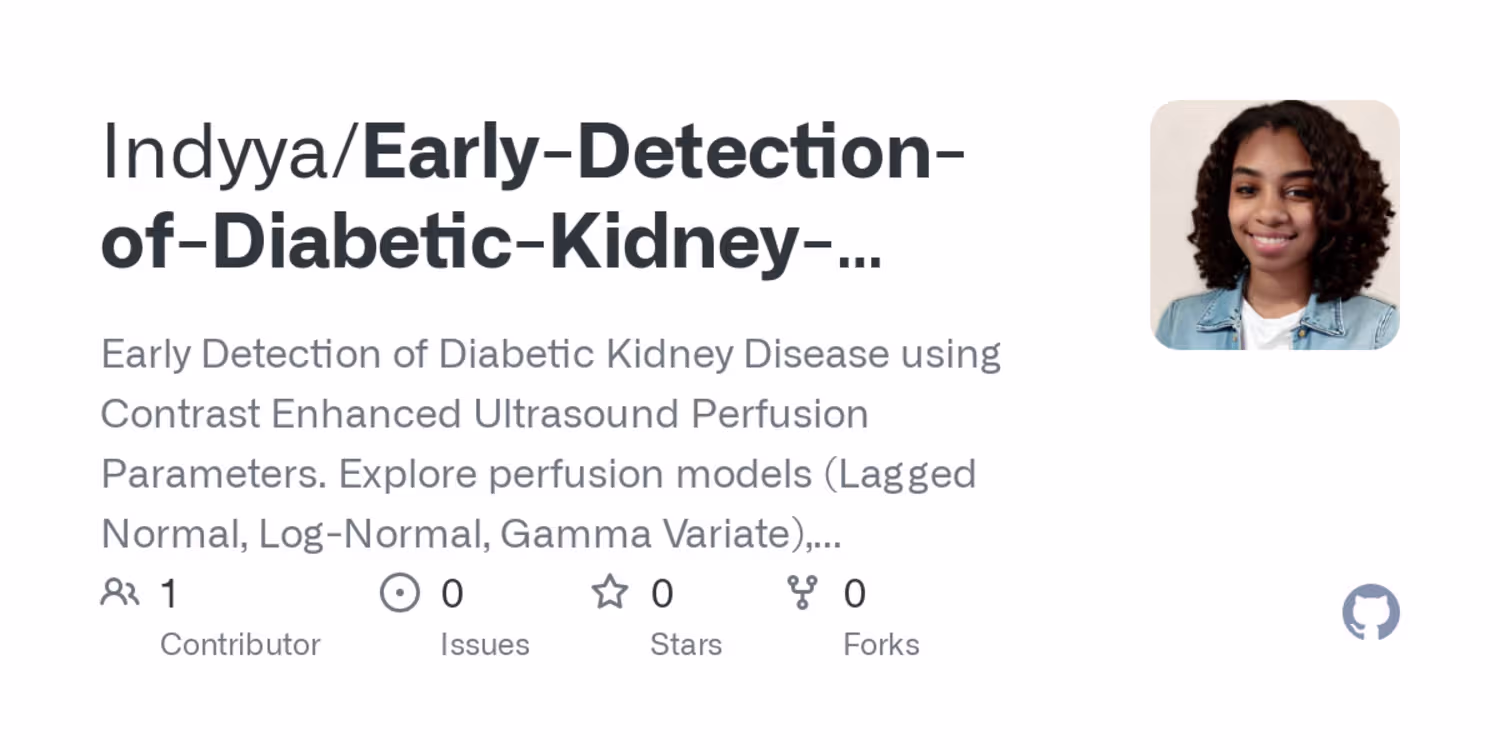Open the repository owner's avatar photo

tap(1274, 225)
